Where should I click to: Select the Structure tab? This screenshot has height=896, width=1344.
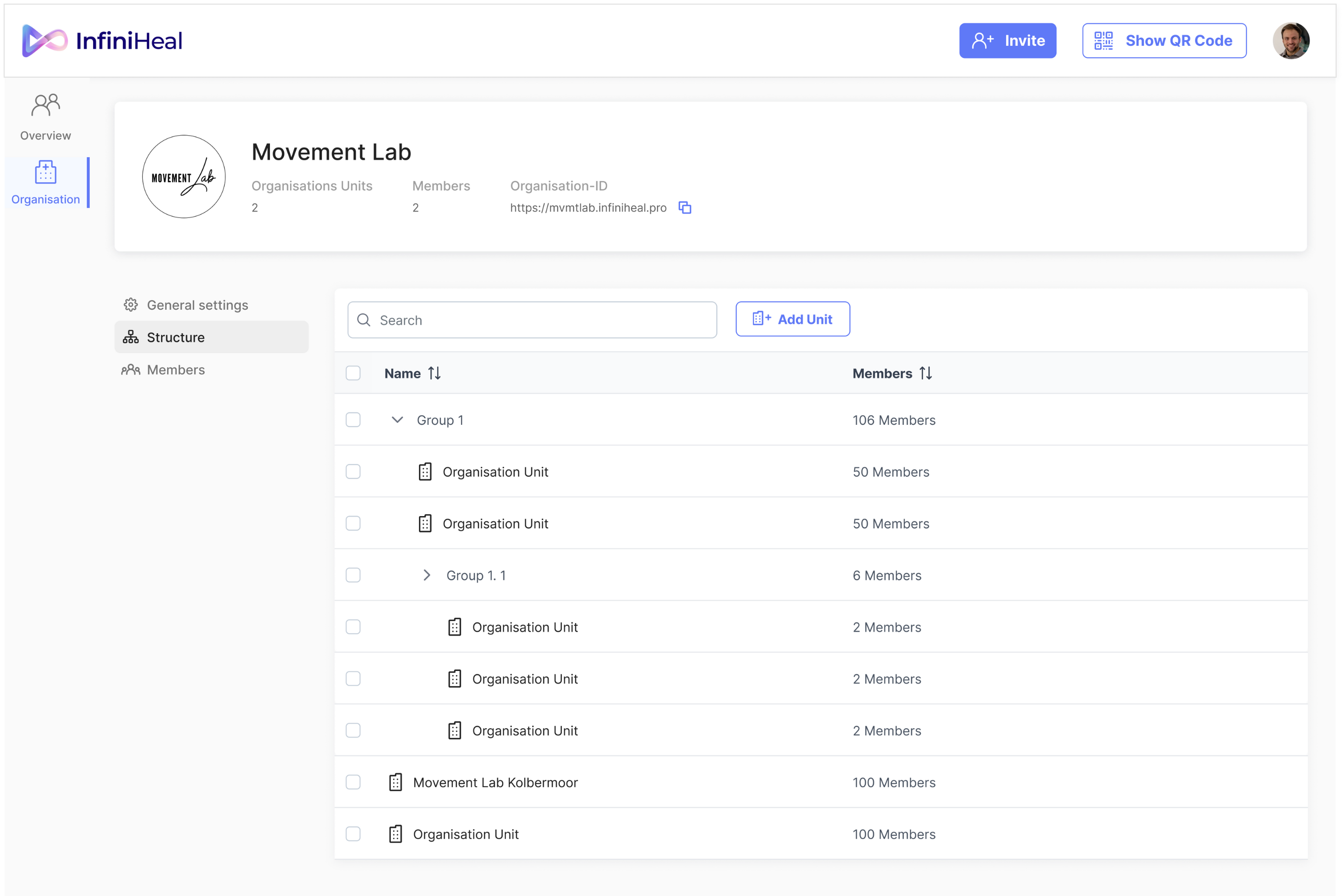[x=211, y=337]
